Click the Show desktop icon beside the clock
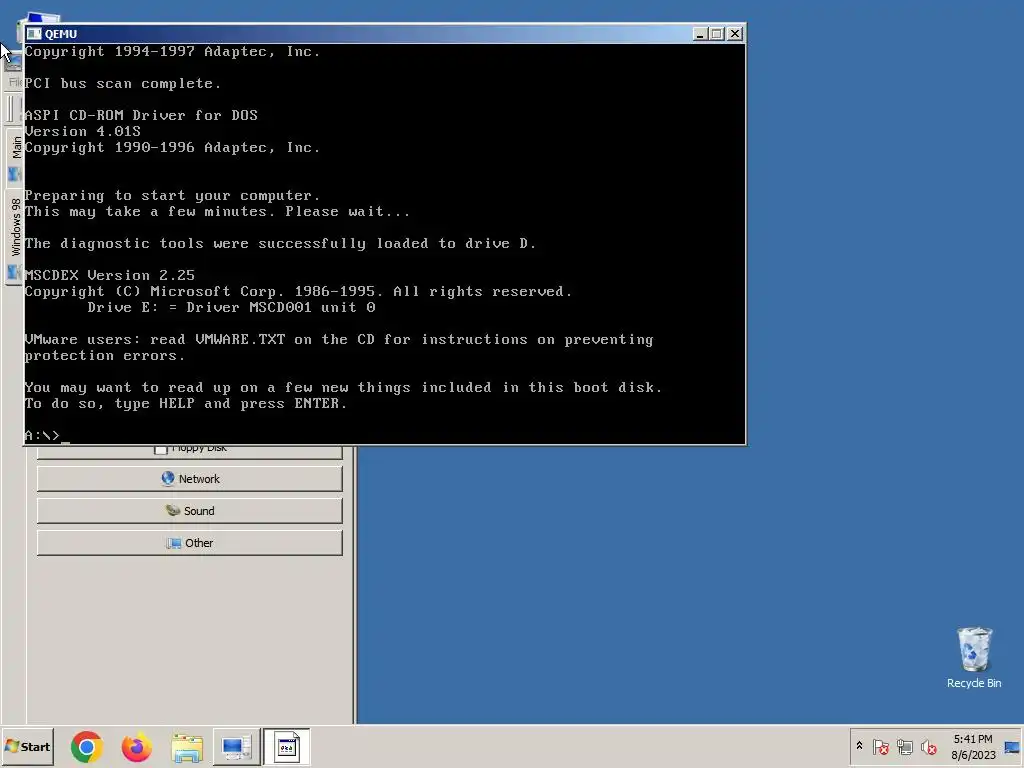The width and height of the screenshot is (1024, 768). (1012, 747)
